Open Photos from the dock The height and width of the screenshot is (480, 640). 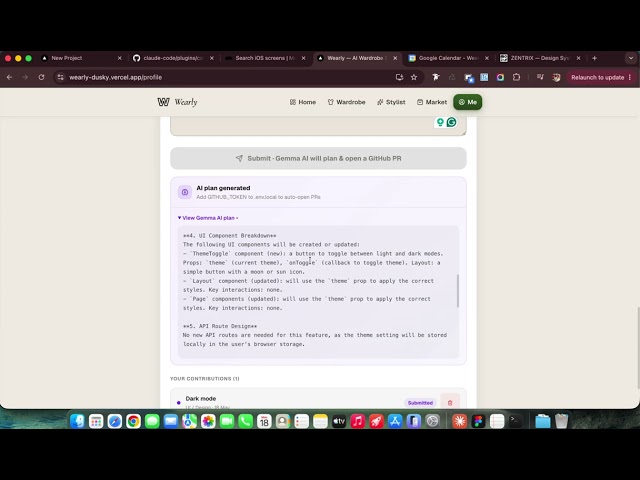[x=208, y=421]
